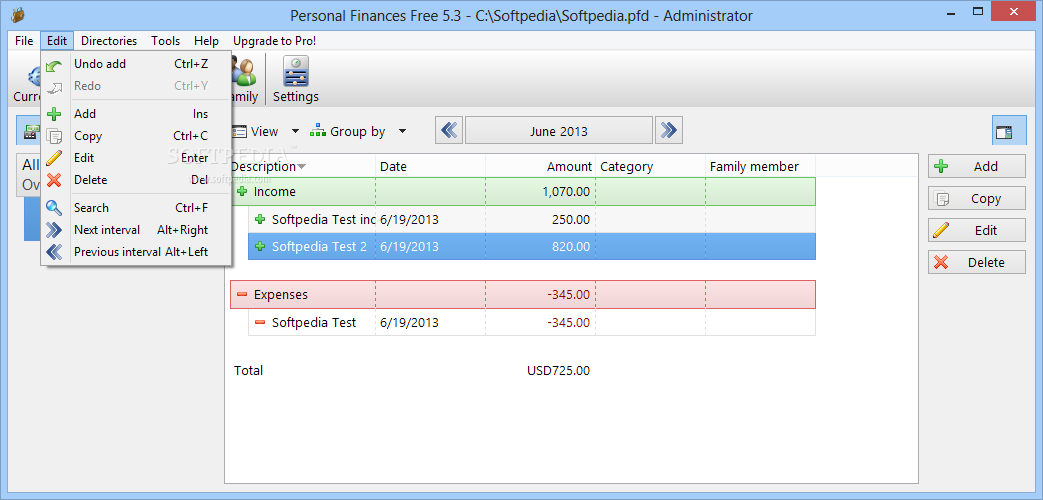Go to previous month with left double-arrow
The height and width of the screenshot is (500, 1043).
450,130
